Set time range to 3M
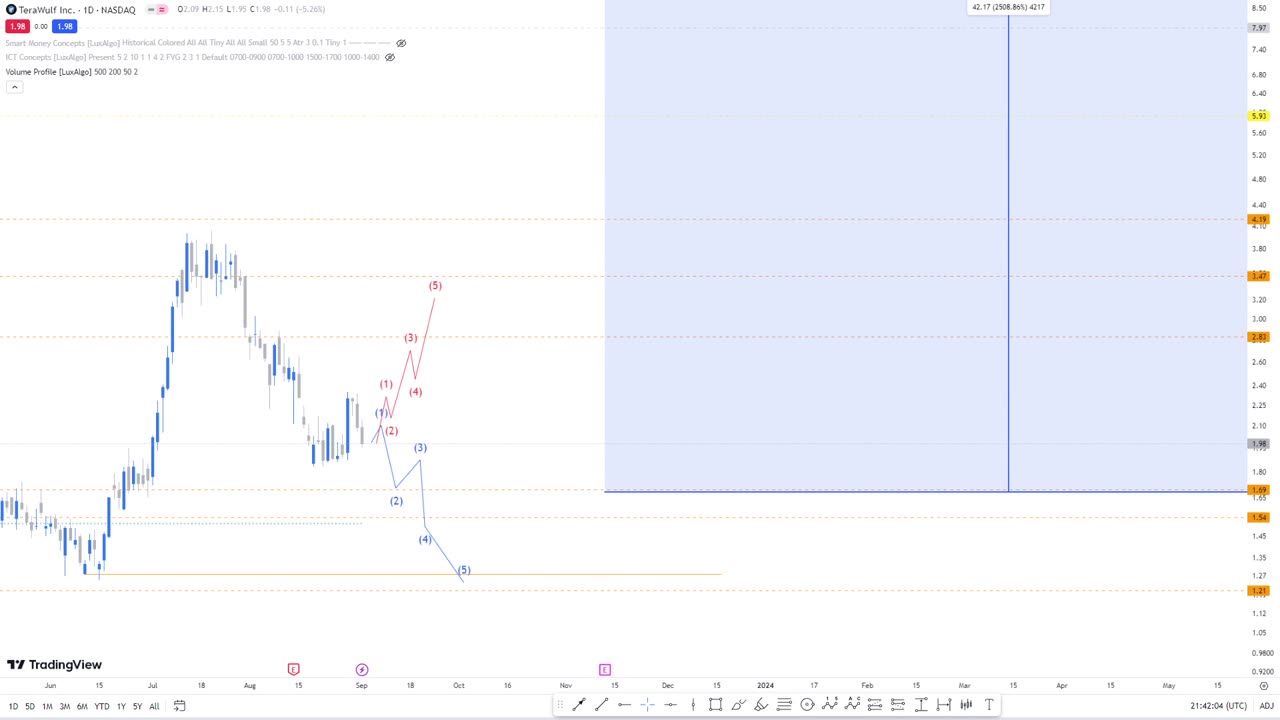This screenshot has height=720, width=1280. point(64,706)
